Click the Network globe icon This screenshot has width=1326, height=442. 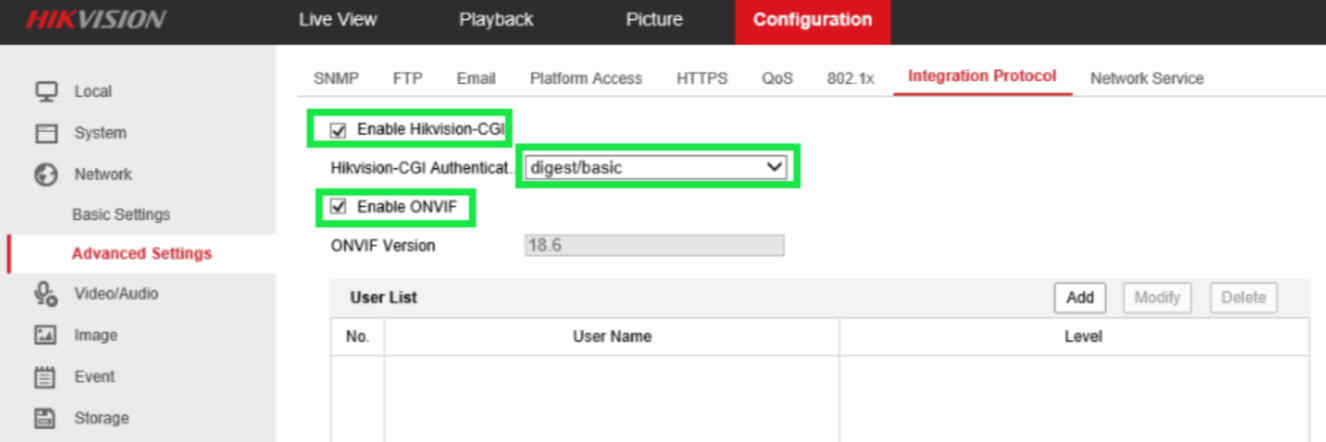coord(46,174)
